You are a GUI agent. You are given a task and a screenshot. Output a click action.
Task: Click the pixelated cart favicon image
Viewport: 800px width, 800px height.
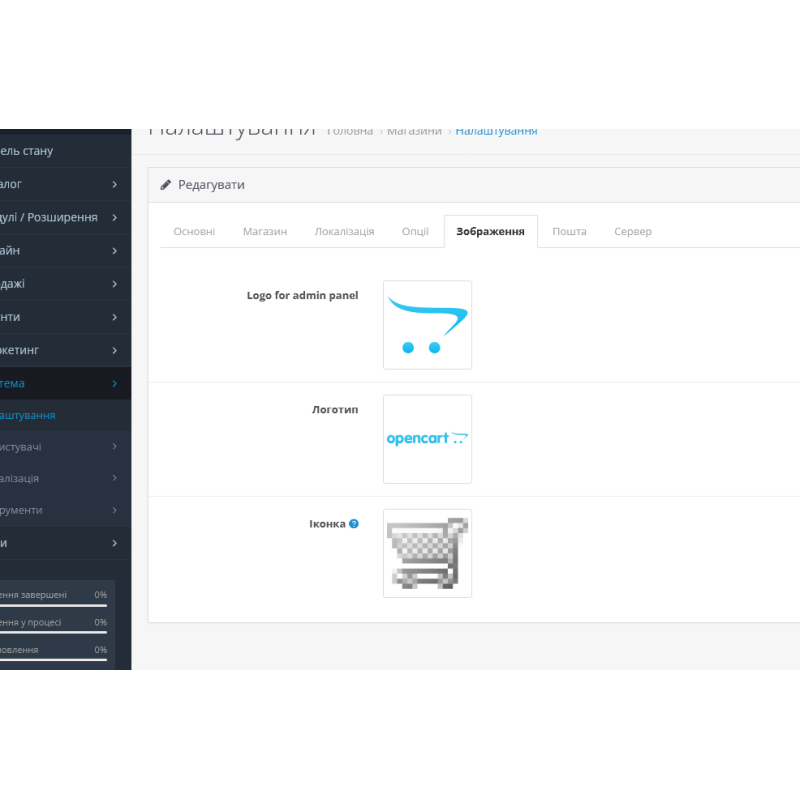coord(427,553)
